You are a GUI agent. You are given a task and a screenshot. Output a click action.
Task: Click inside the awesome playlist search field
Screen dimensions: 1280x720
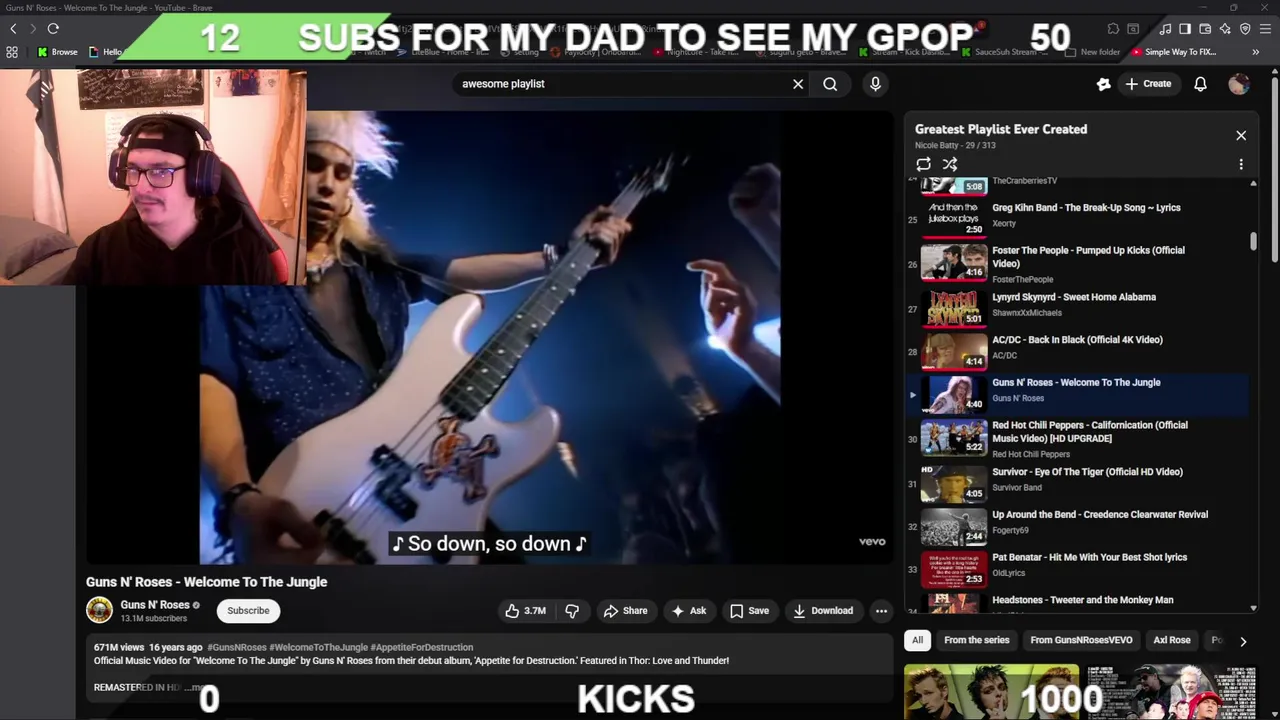click(620, 84)
